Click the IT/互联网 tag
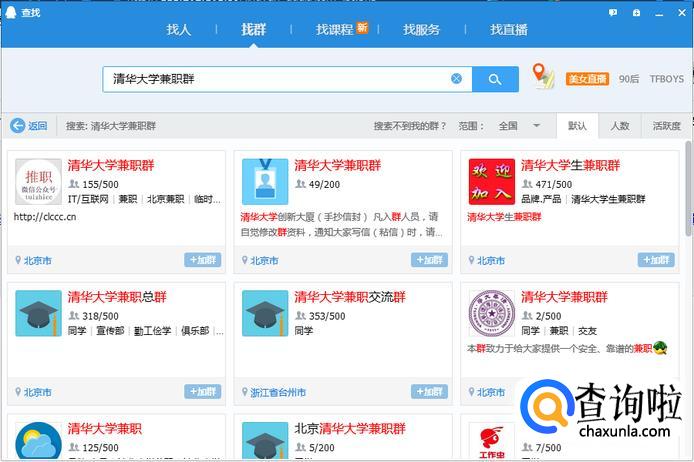Image resolution: width=694 pixels, height=462 pixels. tap(88, 199)
